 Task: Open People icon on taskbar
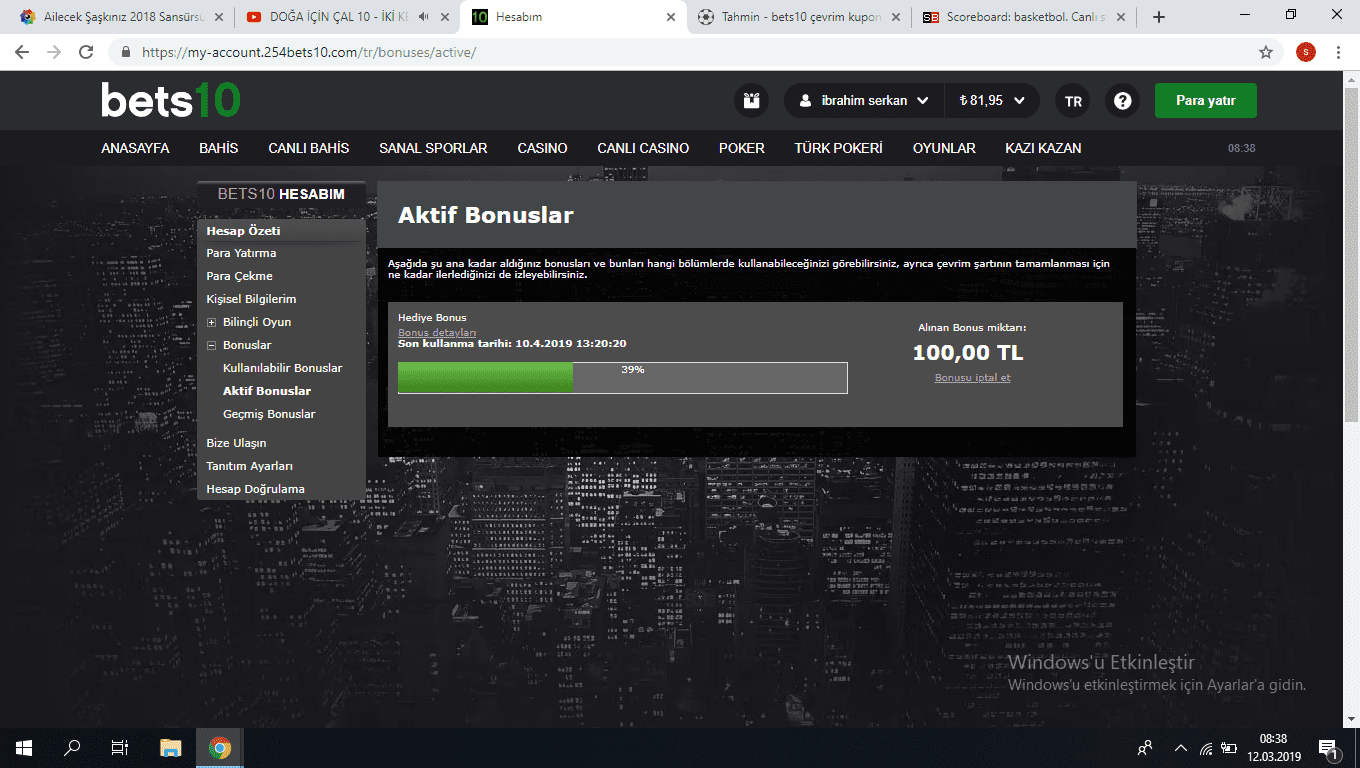pos(1145,748)
